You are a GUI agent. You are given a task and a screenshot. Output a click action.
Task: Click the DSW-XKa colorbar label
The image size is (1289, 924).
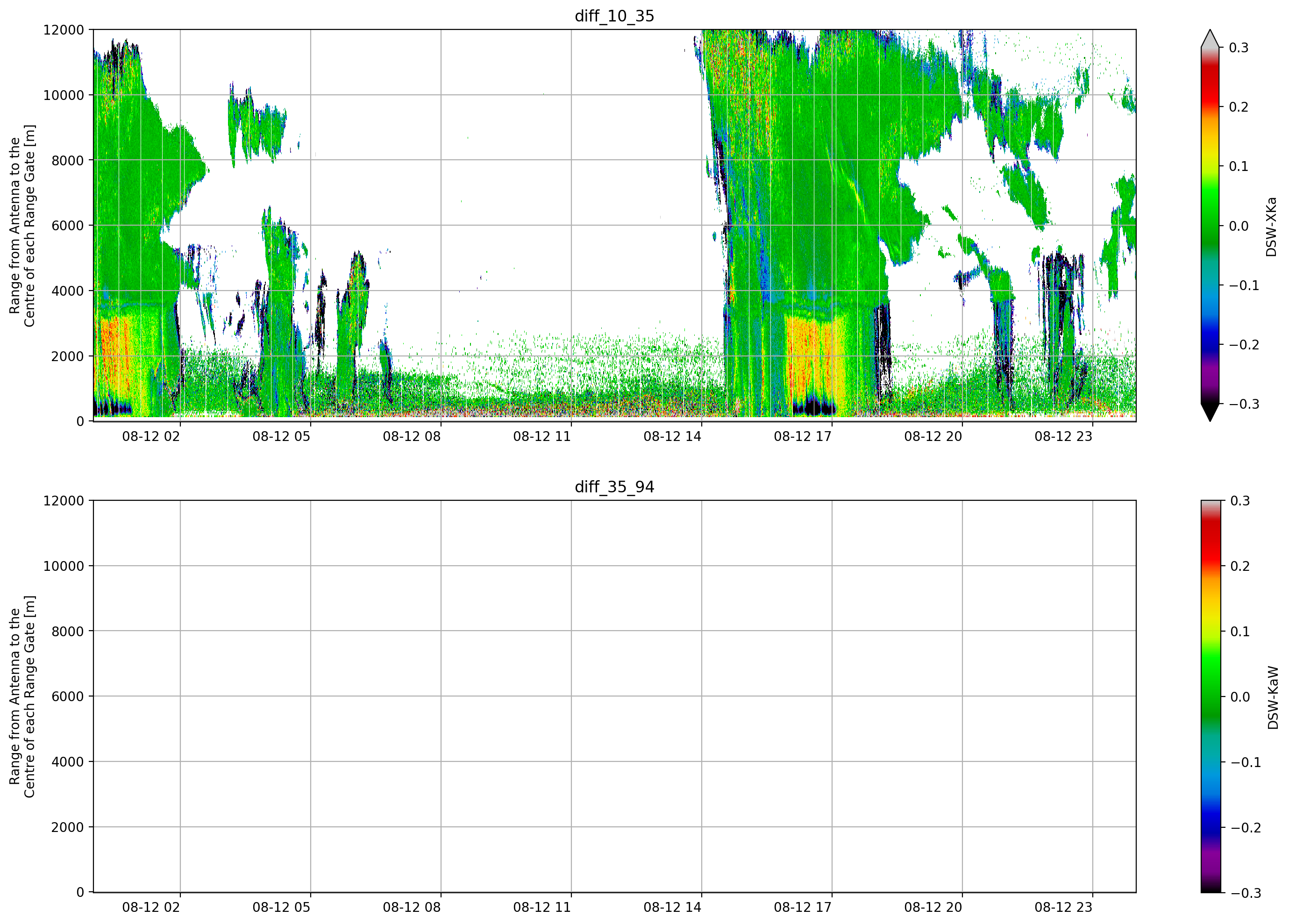point(1271,227)
